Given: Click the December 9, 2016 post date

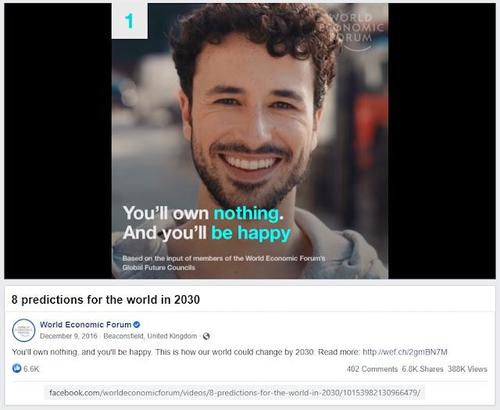Looking at the screenshot, I should (68, 336).
